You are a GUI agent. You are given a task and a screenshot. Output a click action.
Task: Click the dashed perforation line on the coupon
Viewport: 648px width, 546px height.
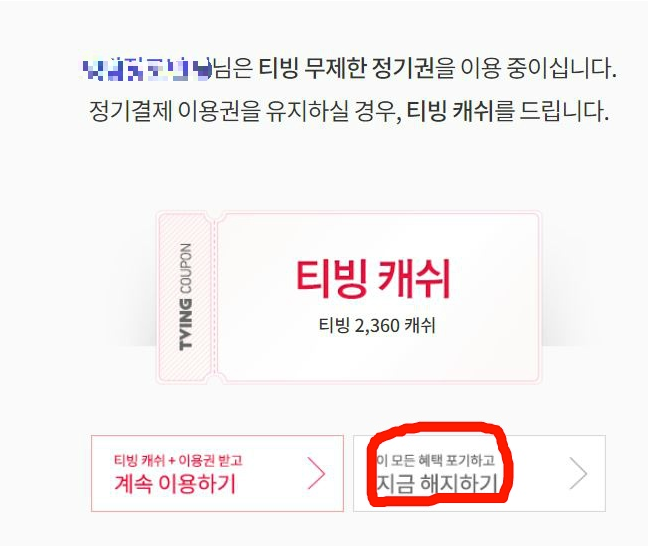tap(215, 297)
